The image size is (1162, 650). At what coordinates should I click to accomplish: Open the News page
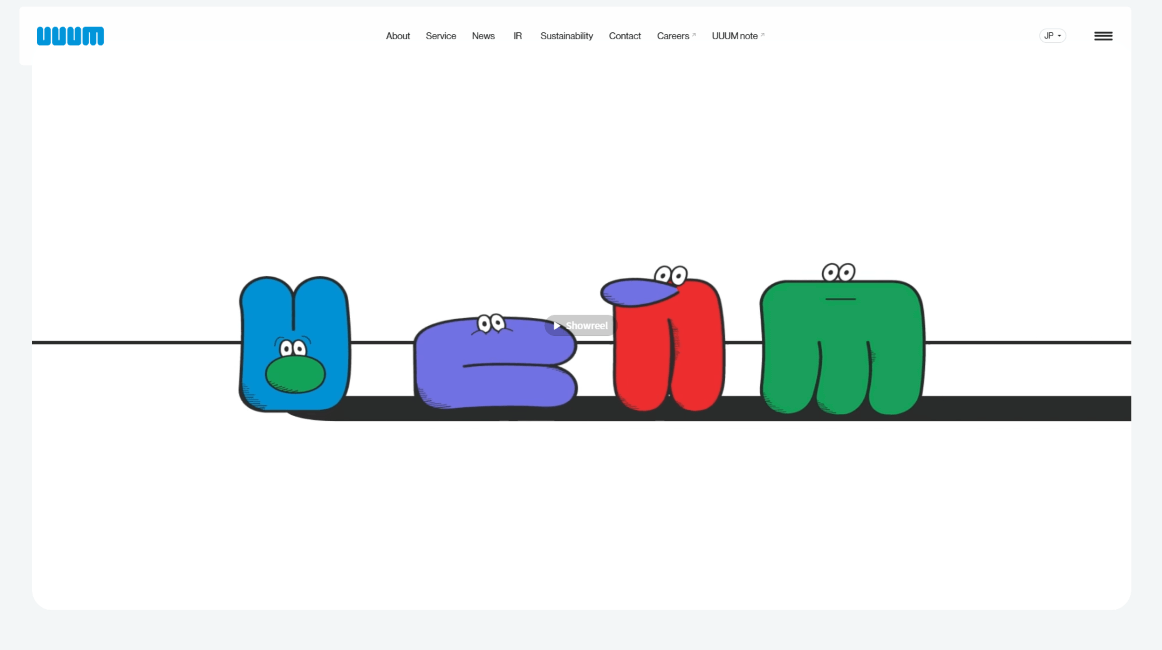(x=483, y=36)
